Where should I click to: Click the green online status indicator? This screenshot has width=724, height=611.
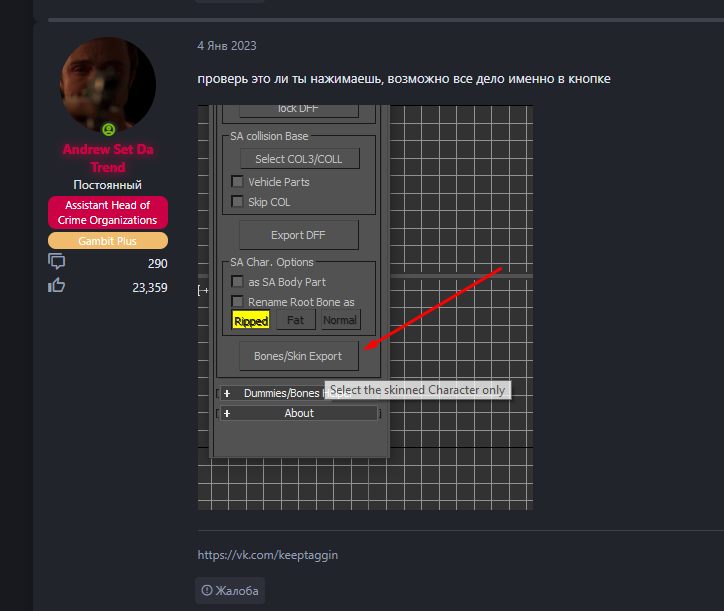click(108, 130)
